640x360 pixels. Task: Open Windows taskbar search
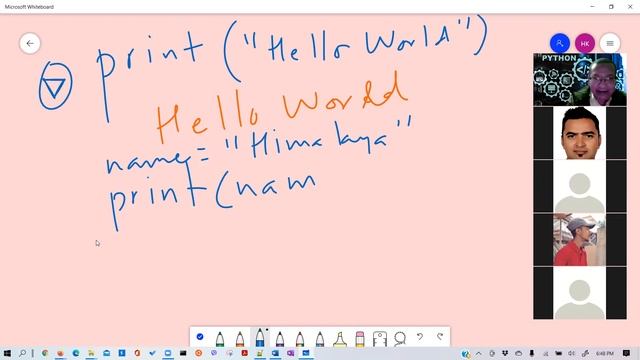(x=23, y=353)
